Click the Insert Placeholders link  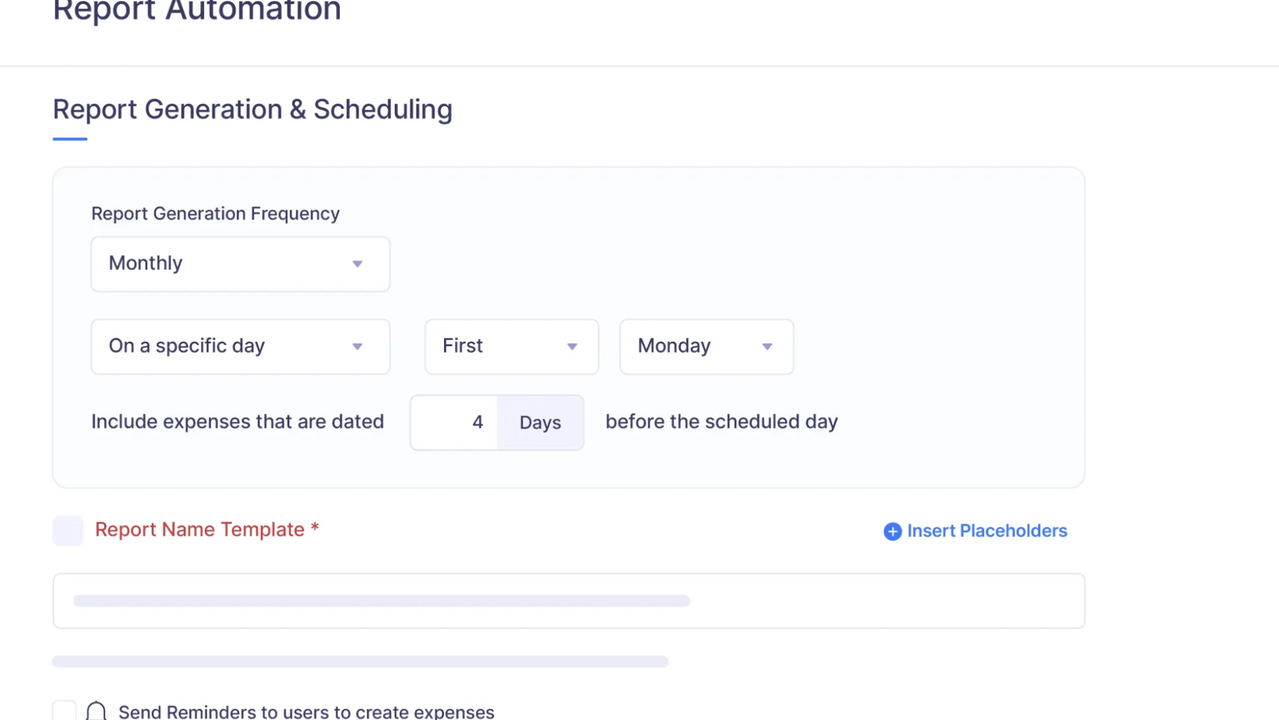click(986, 531)
